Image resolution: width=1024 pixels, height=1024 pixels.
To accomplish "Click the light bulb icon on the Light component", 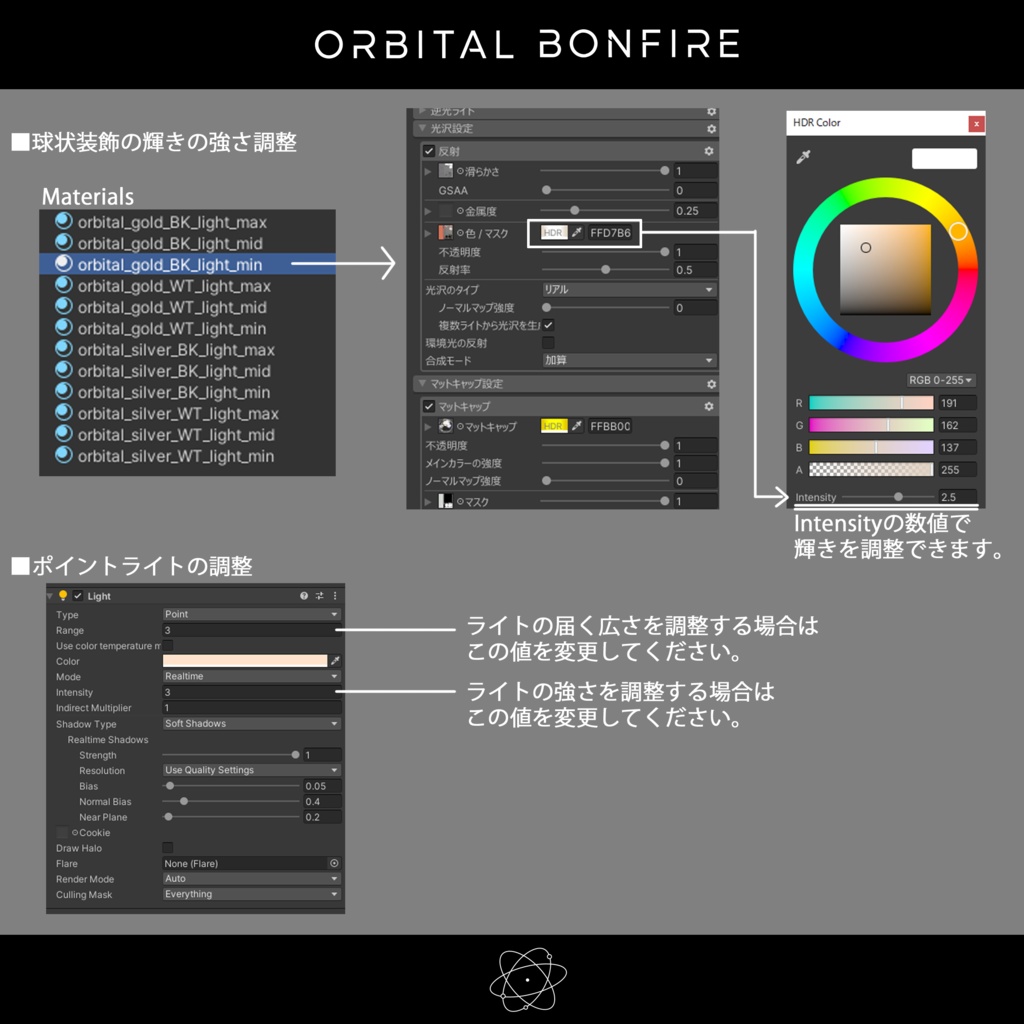I will pyautogui.click(x=64, y=596).
